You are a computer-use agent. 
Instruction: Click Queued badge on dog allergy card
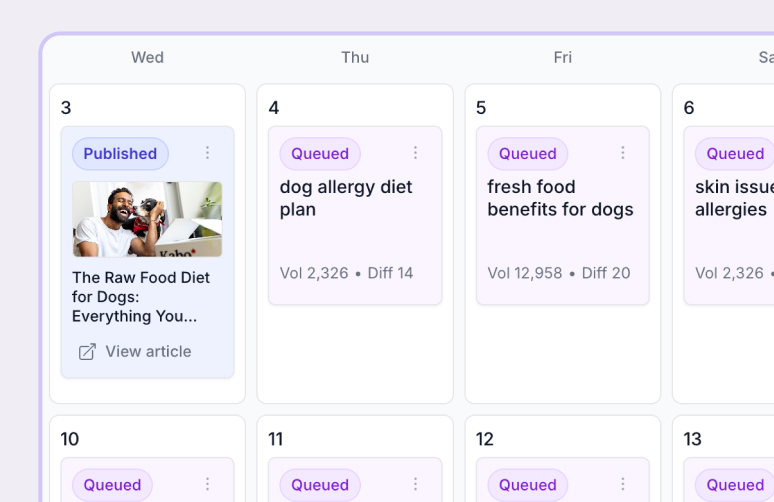coord(320,154)
